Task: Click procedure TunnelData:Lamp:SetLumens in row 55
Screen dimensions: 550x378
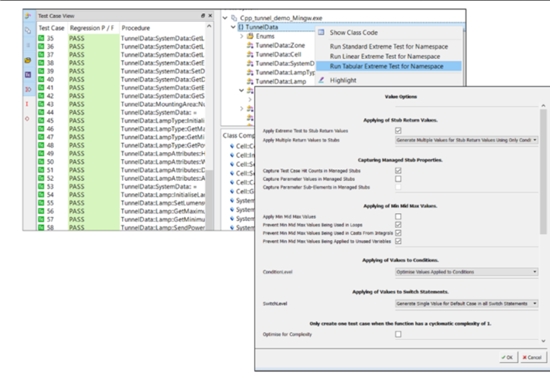Action: [x=163, y=203]
